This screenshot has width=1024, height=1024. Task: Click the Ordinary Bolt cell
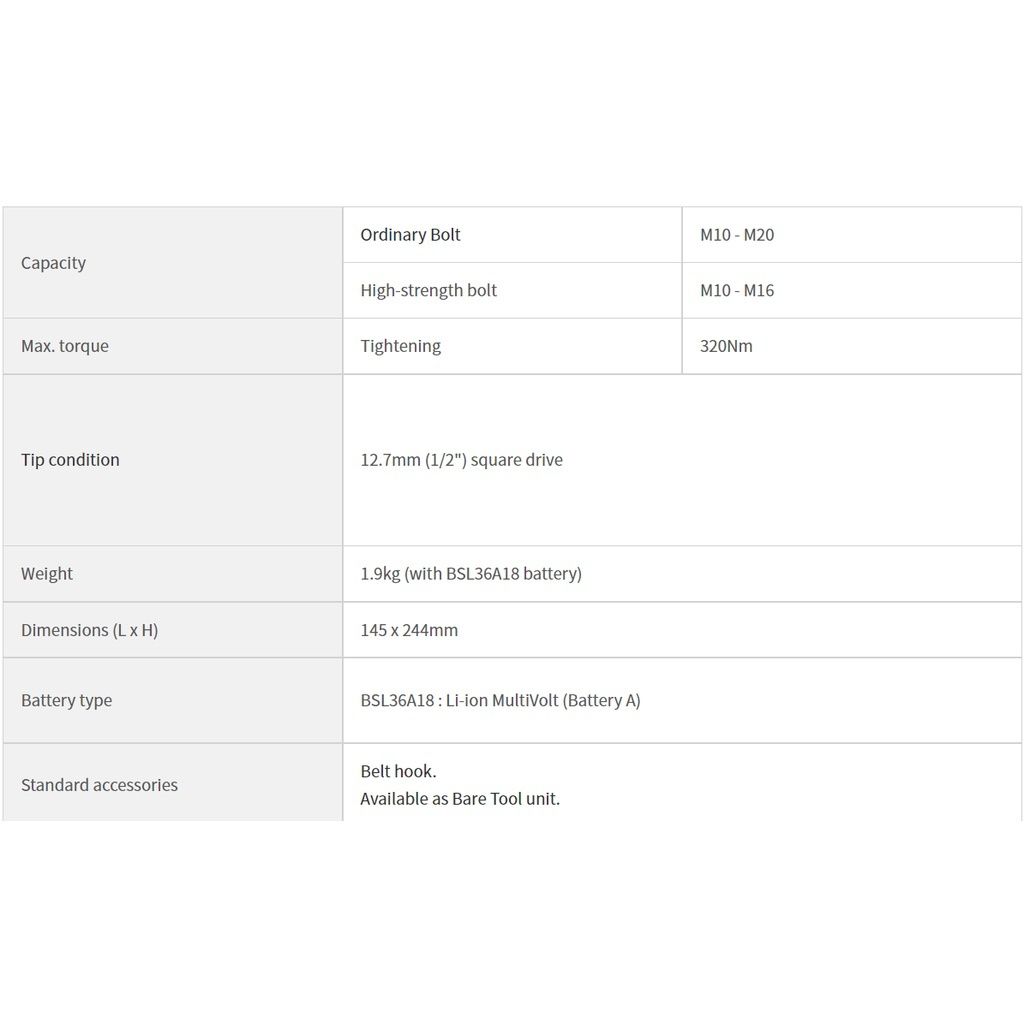tap(512, 235)
